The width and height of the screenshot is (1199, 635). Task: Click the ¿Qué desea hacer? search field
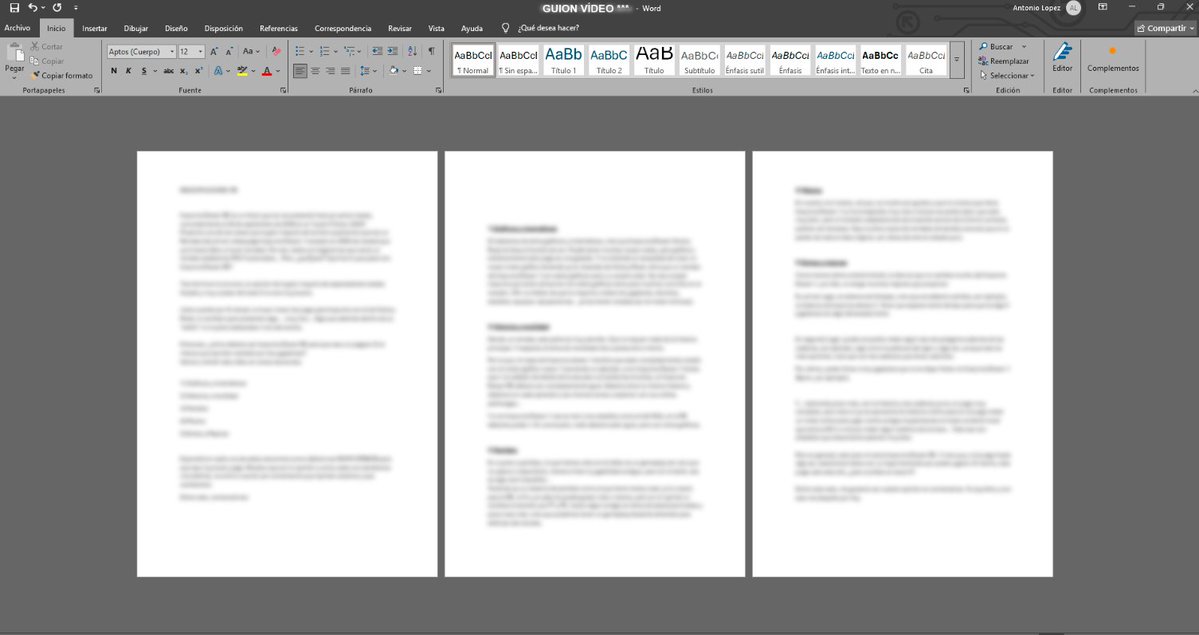coord(548,28)
